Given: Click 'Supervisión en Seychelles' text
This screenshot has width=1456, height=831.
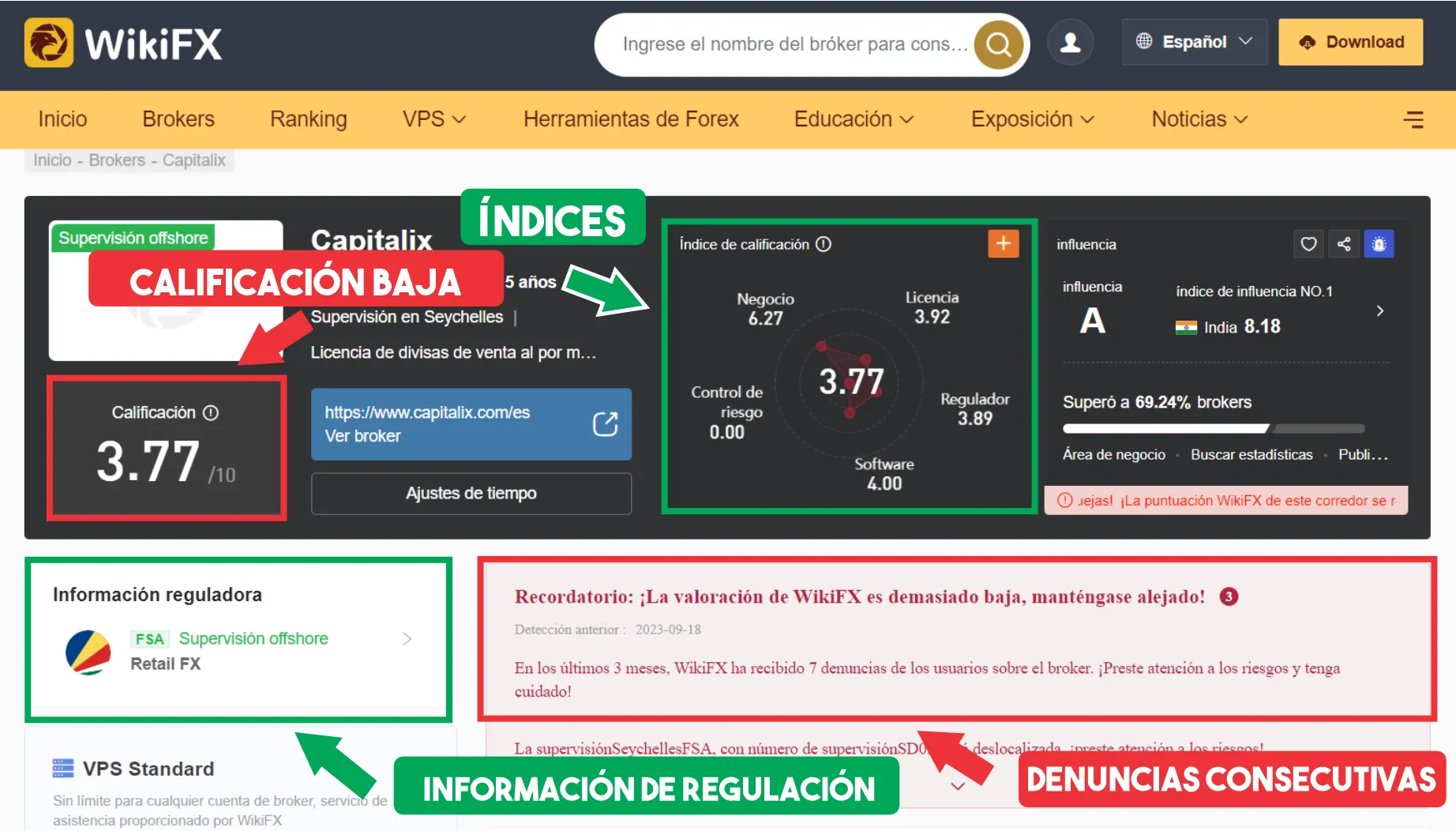Looking at the screenshot, I should pyautogui.click(x=407, y=317).
